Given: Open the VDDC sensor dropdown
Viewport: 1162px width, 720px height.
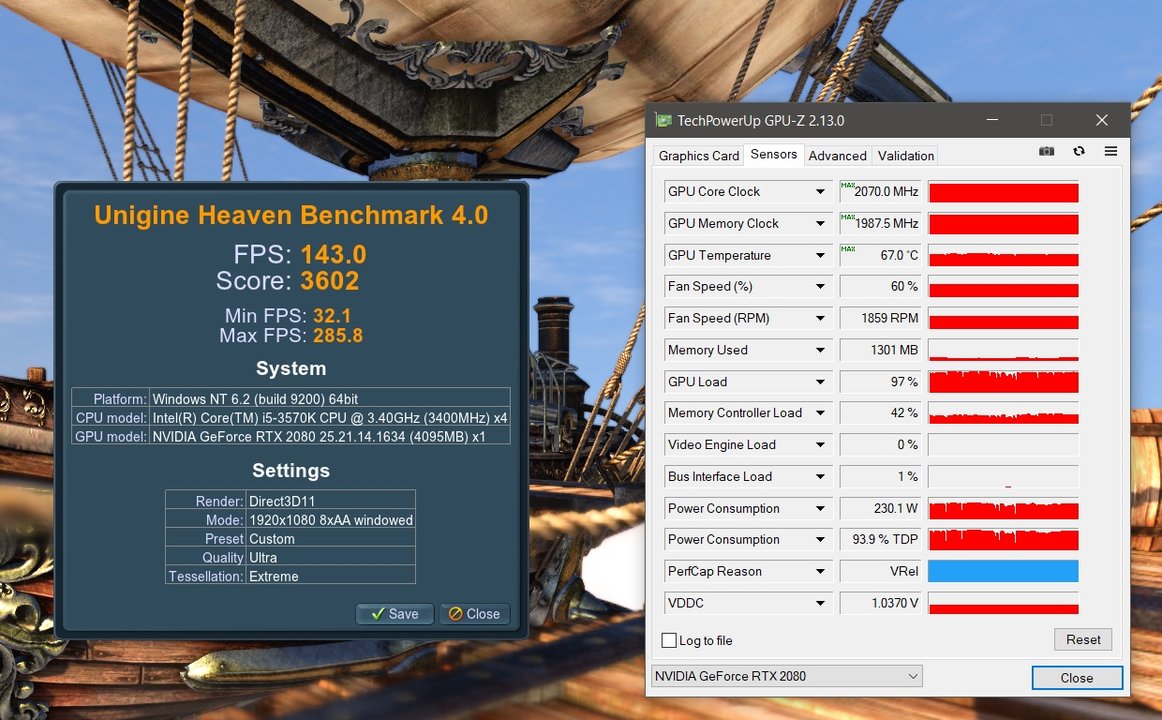Looking at the screenshot, I should point(820,604).
